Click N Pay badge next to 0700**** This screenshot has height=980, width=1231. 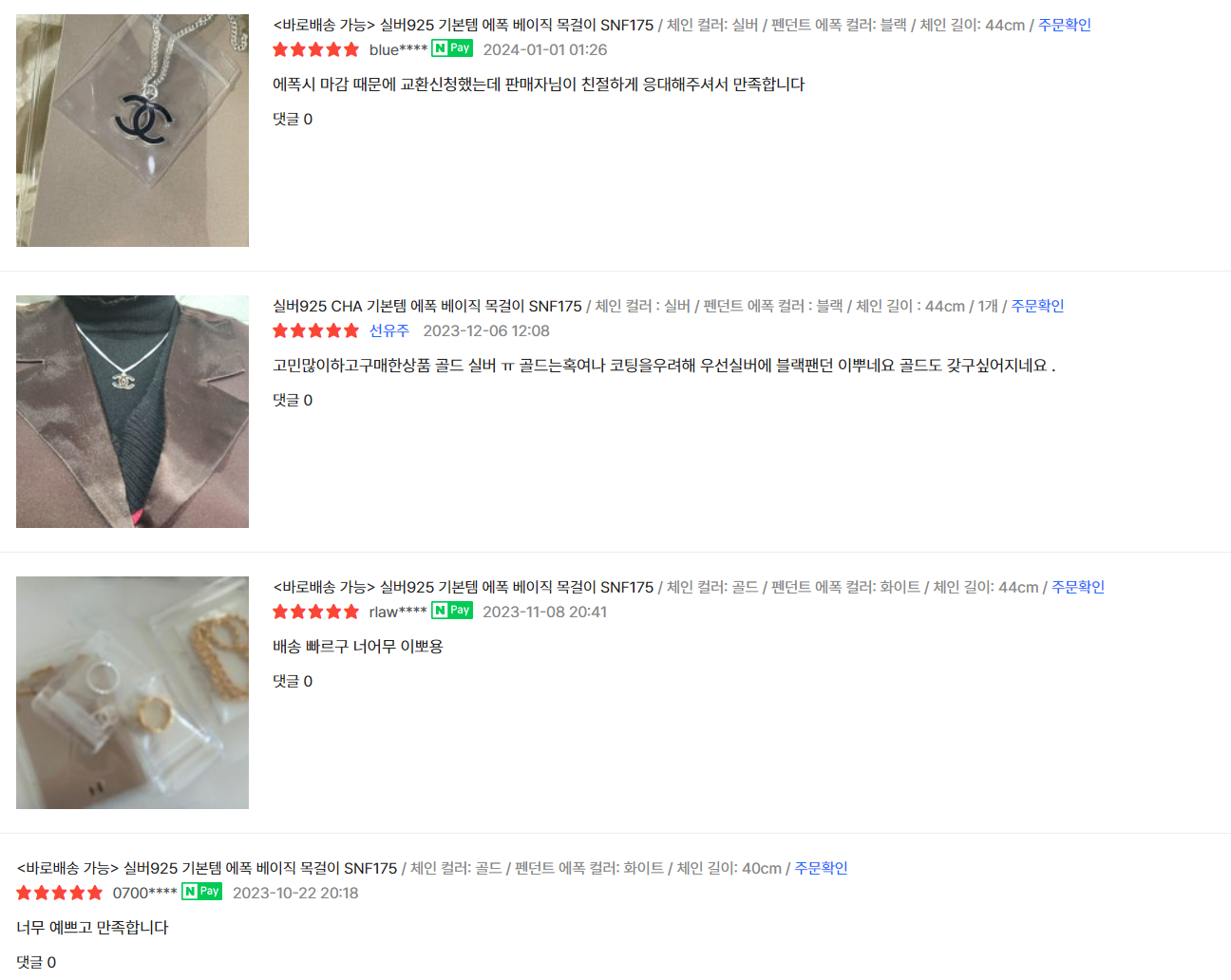(x=201, y=892)
